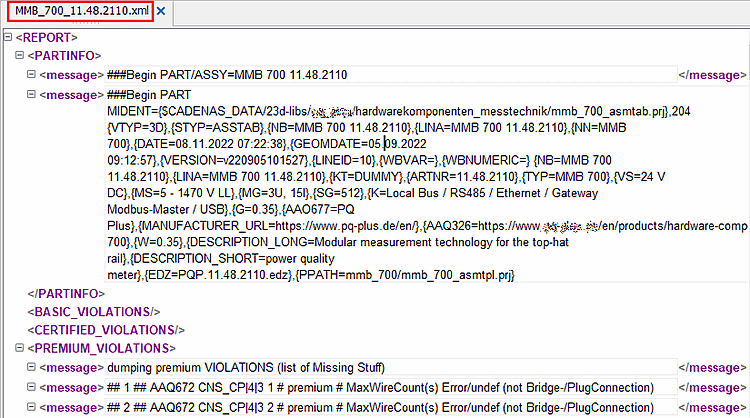Click the text '{KT=DUMMY}'
Viewport: 750px width, 418px height.
click(x=366, y=177)
